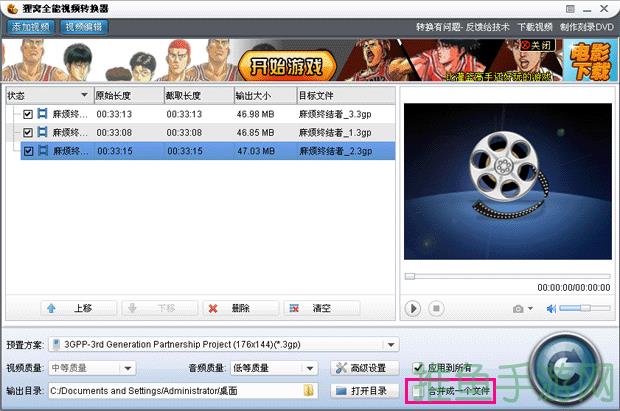The image size is (620, 411).
Task: Click the stop button under preview
Action: (438, 308)
